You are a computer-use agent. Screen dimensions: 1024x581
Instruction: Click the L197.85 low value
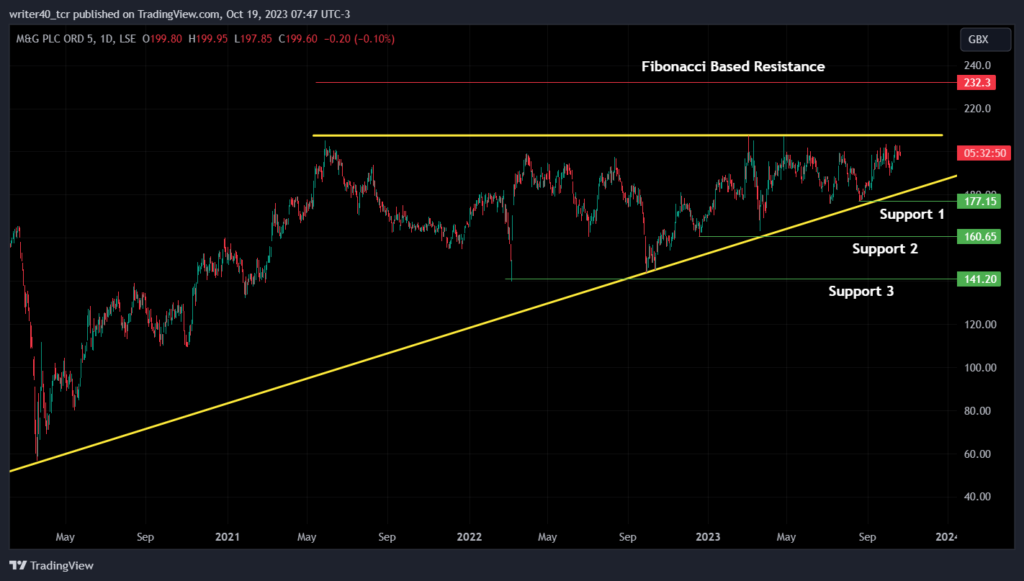point(253,39)
